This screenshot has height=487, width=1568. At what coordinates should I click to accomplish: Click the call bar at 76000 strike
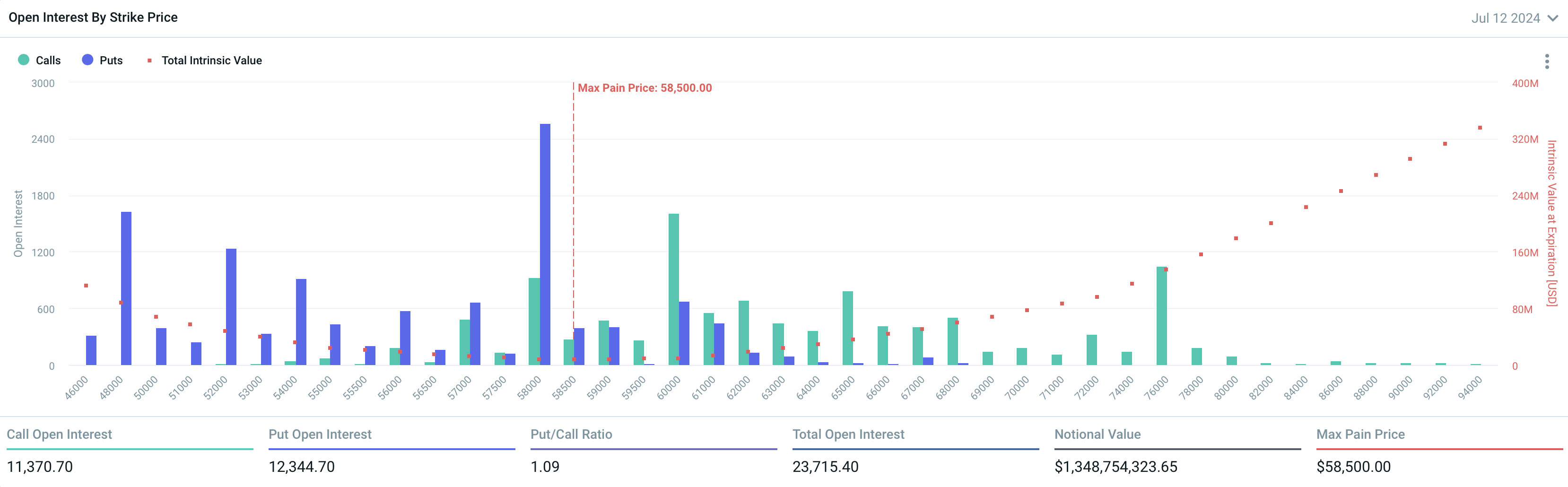click(x=1161, y=316)
